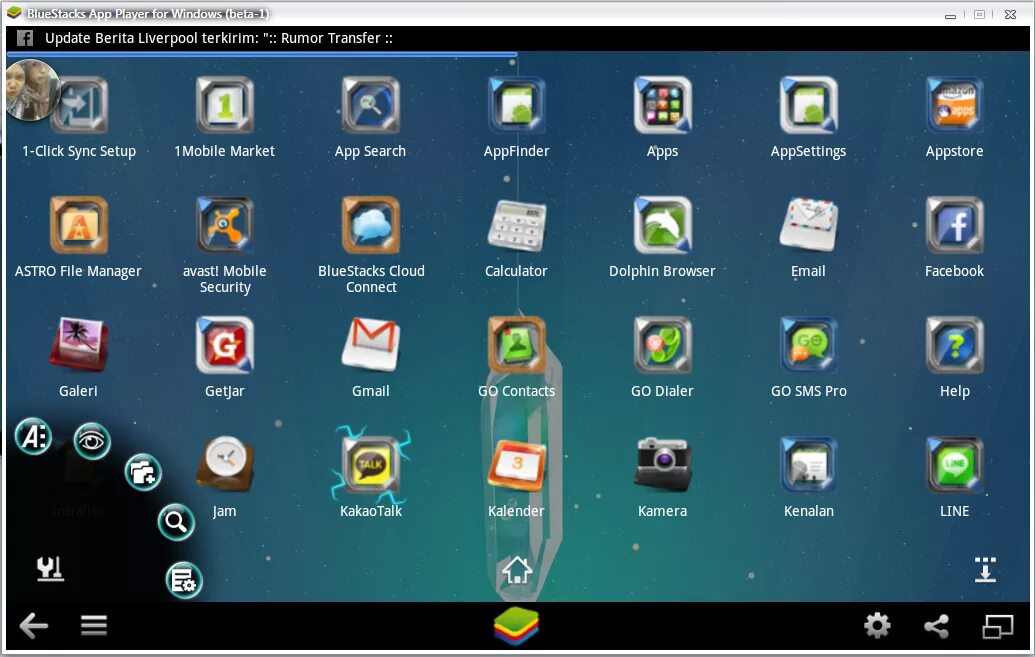This screenshot has height=657, width=1035.
Task: Click the Facebook icon in notification bar
Action: (24, 38)
